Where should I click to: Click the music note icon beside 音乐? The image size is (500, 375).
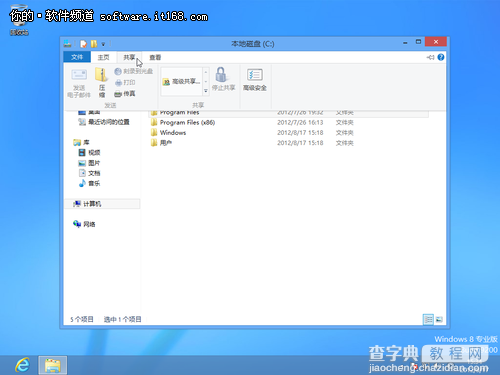point(82,183)
